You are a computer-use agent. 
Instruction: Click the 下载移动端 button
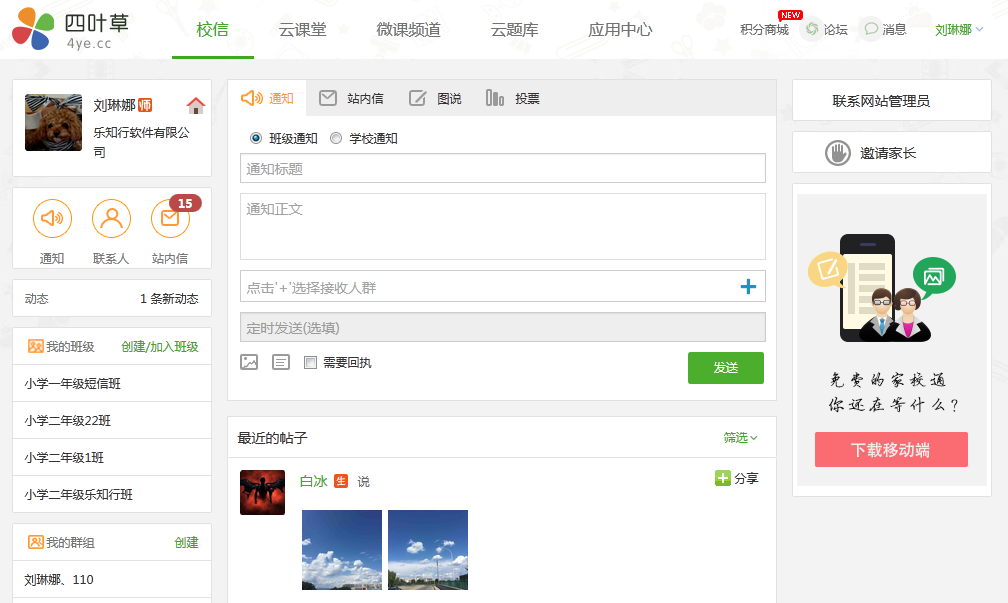click(x=891, y=449)
